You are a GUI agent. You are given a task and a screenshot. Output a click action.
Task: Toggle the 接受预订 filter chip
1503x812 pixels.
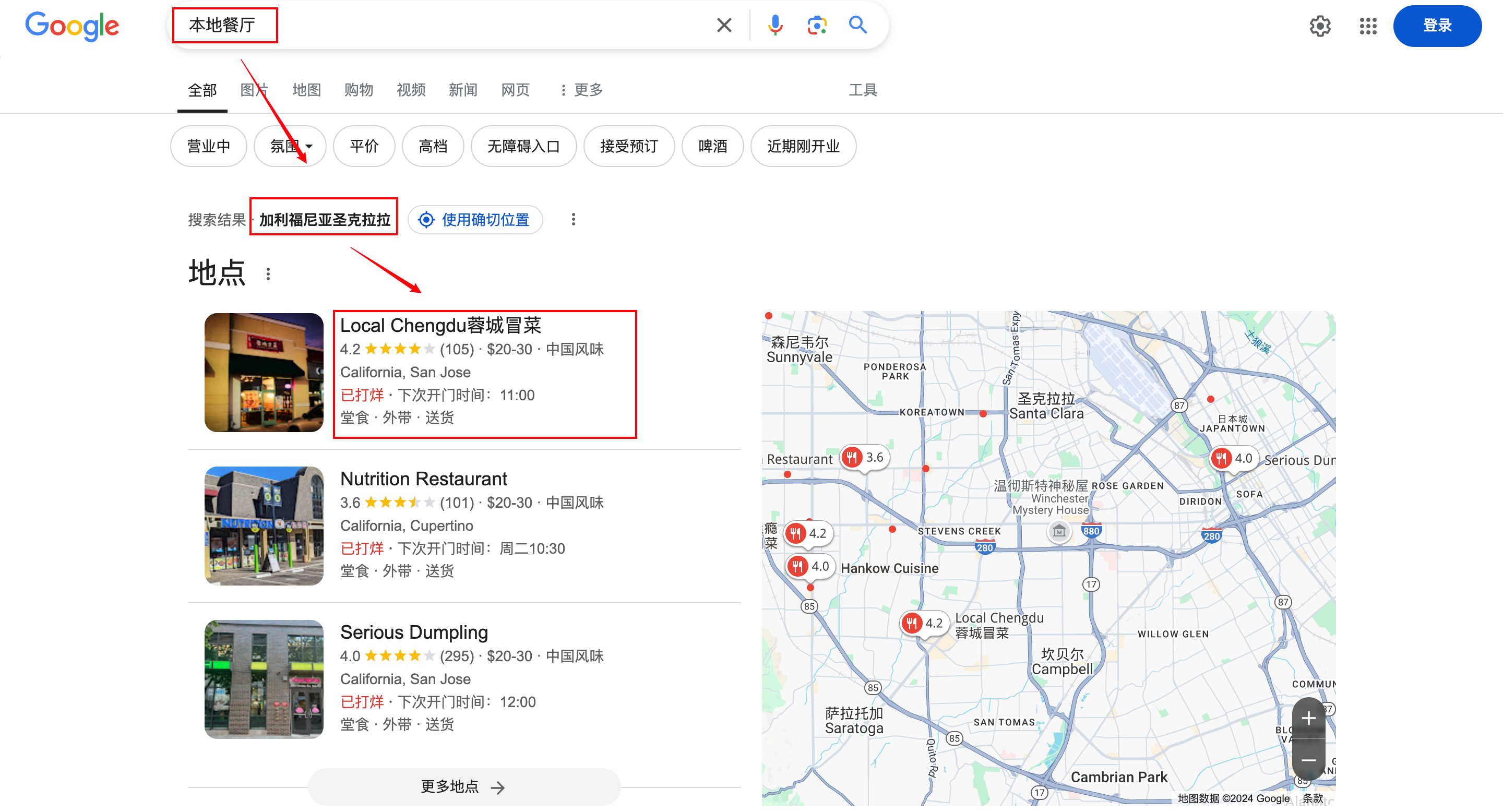pyautogui.click(x=629, y=146)
